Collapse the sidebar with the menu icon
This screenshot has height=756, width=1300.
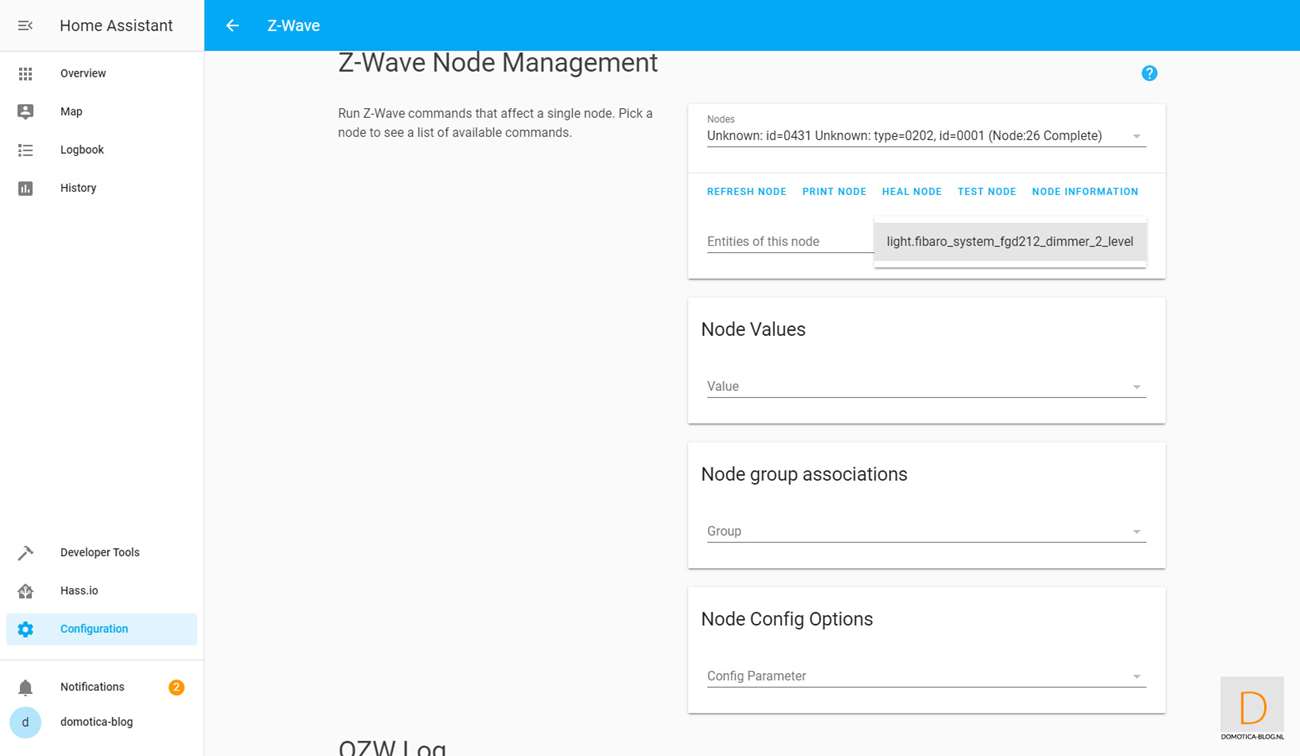pos(25,25)
